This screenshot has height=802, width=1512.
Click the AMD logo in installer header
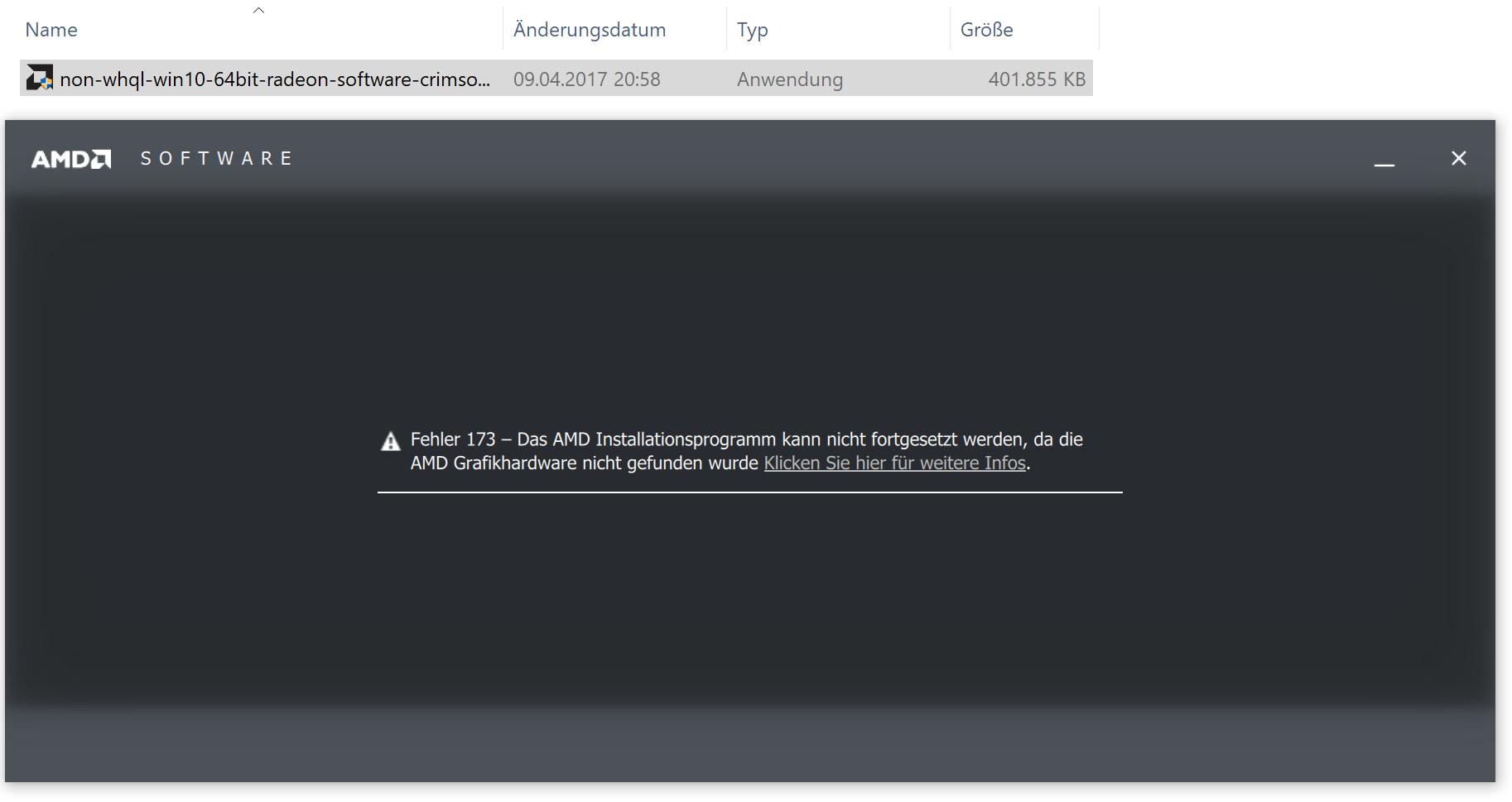point(71,159)
